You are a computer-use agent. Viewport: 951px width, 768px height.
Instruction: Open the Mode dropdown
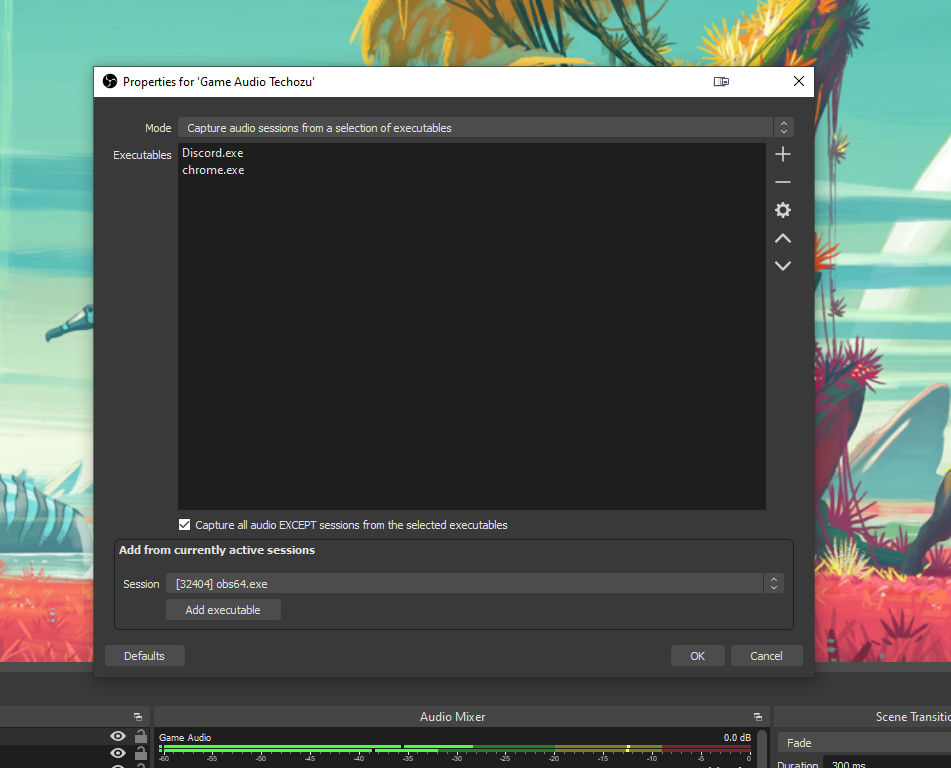pos(486,127)
